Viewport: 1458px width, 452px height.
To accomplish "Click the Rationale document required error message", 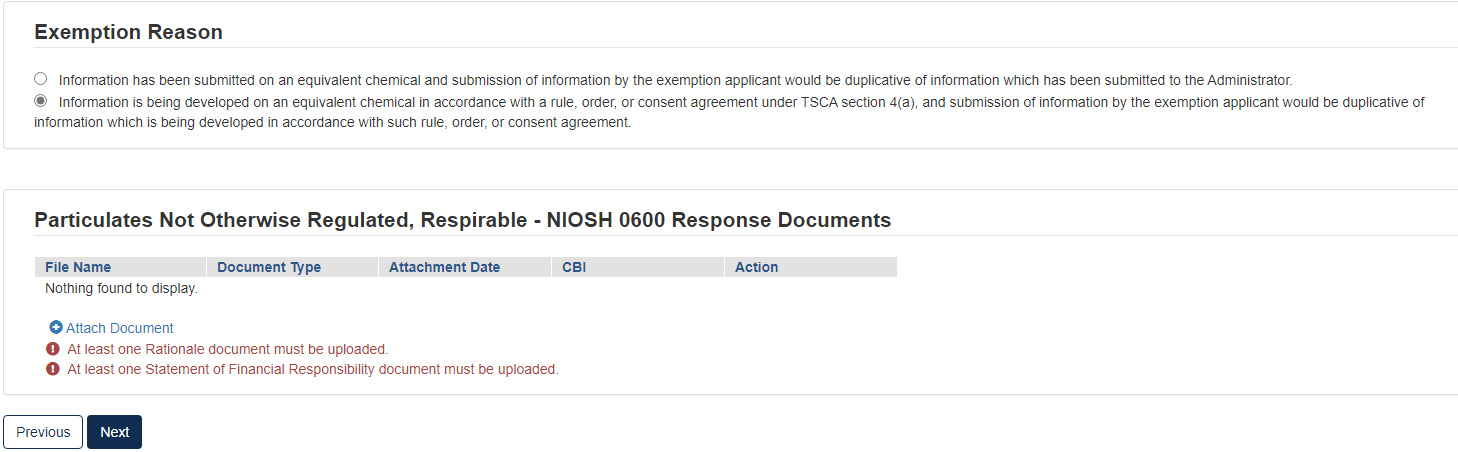I will coord(227,349).
